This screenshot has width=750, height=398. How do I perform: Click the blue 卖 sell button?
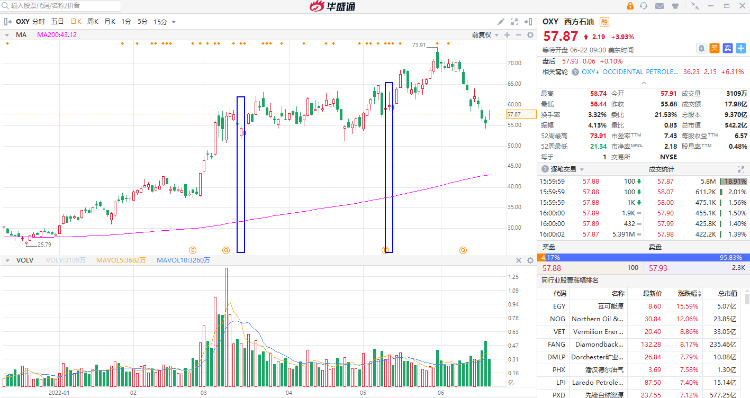(x=728, y=48)
